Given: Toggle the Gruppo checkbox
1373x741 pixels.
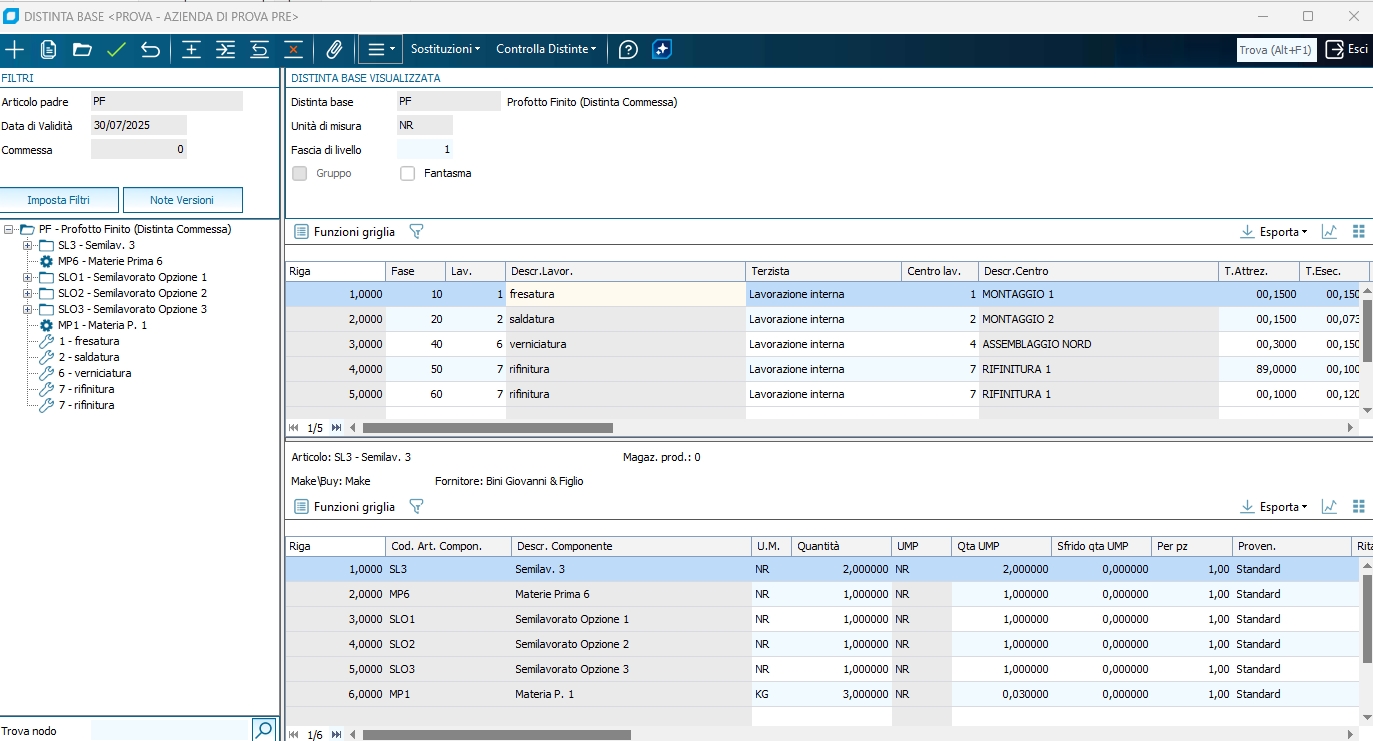Looking at the screenshot, I should pyautogui.click(x=299, y=173).
